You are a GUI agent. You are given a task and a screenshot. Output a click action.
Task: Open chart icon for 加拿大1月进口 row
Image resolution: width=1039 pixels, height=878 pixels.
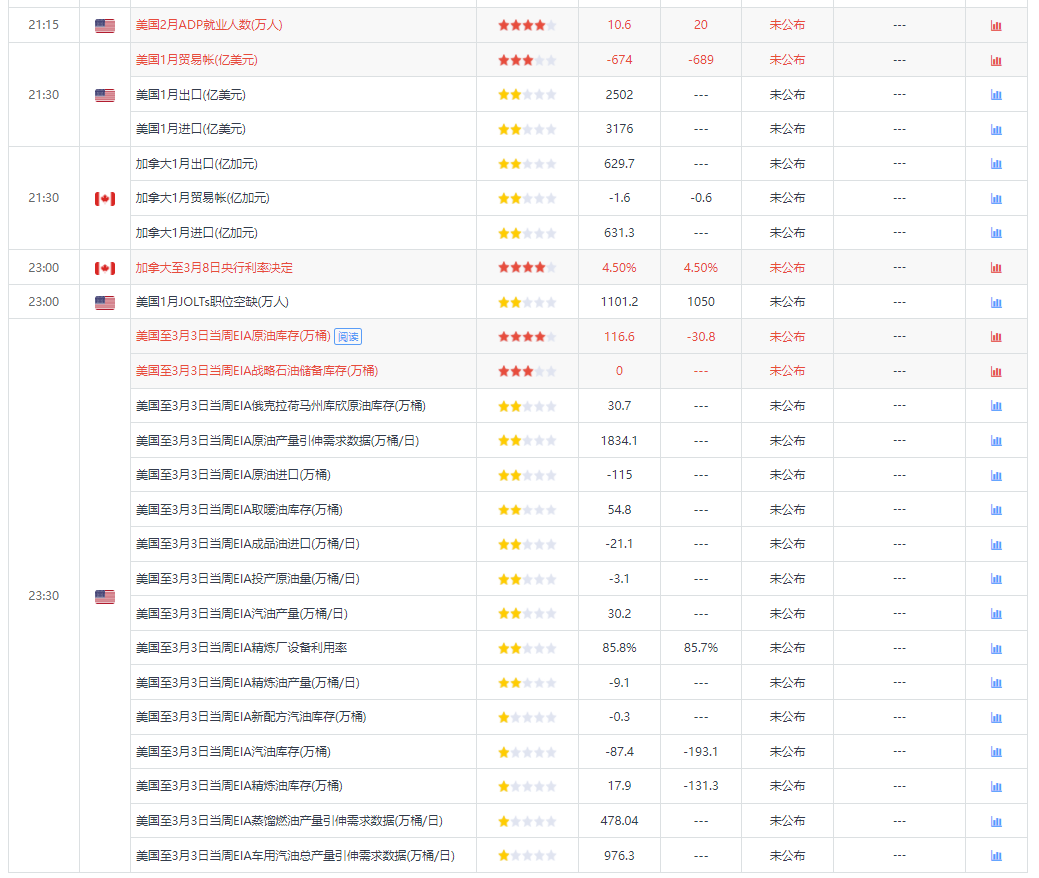click(x=996, y=233)
